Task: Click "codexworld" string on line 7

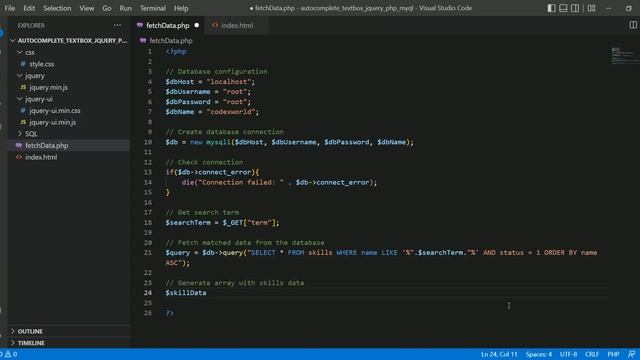Action: pyautogui.click(x=231, y=112)
